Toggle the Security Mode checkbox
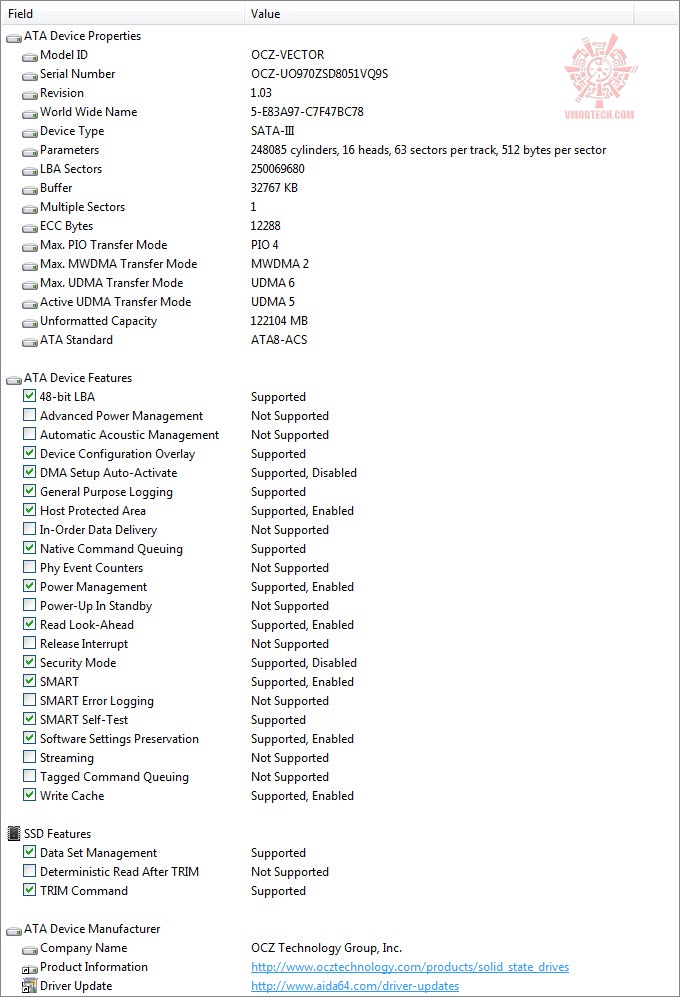 click(x=29, y=662)
